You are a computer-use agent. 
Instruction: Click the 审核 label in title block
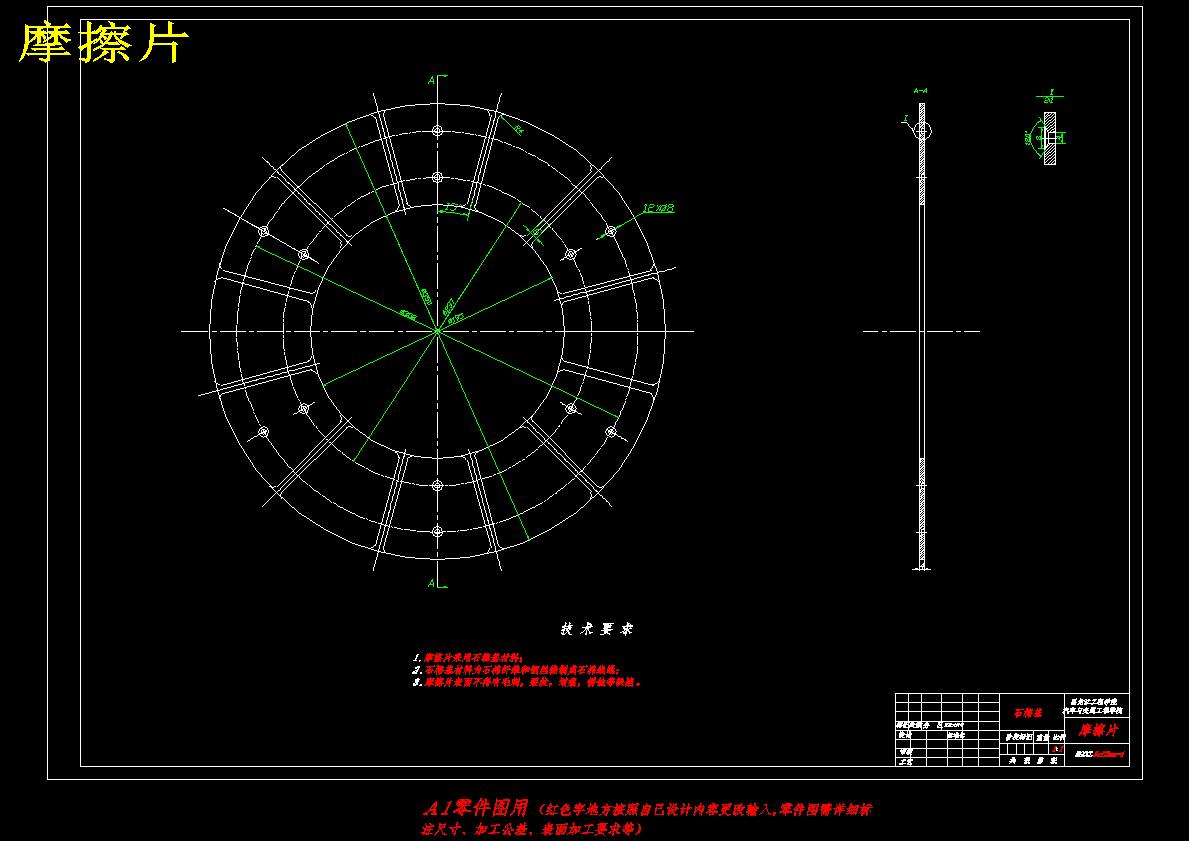click(906, 752)
